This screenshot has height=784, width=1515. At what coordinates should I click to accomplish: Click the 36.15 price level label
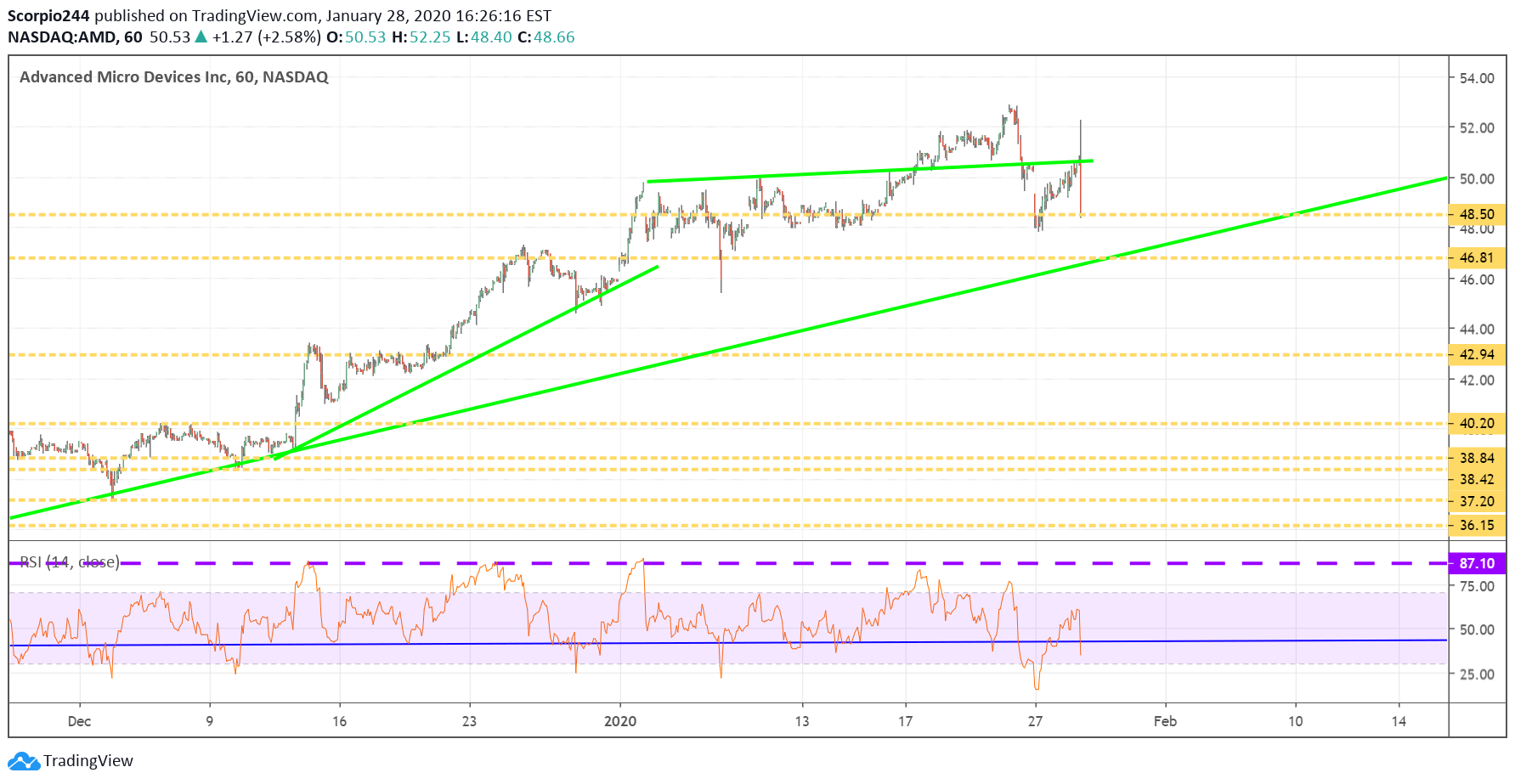[x=1477, y=525]
